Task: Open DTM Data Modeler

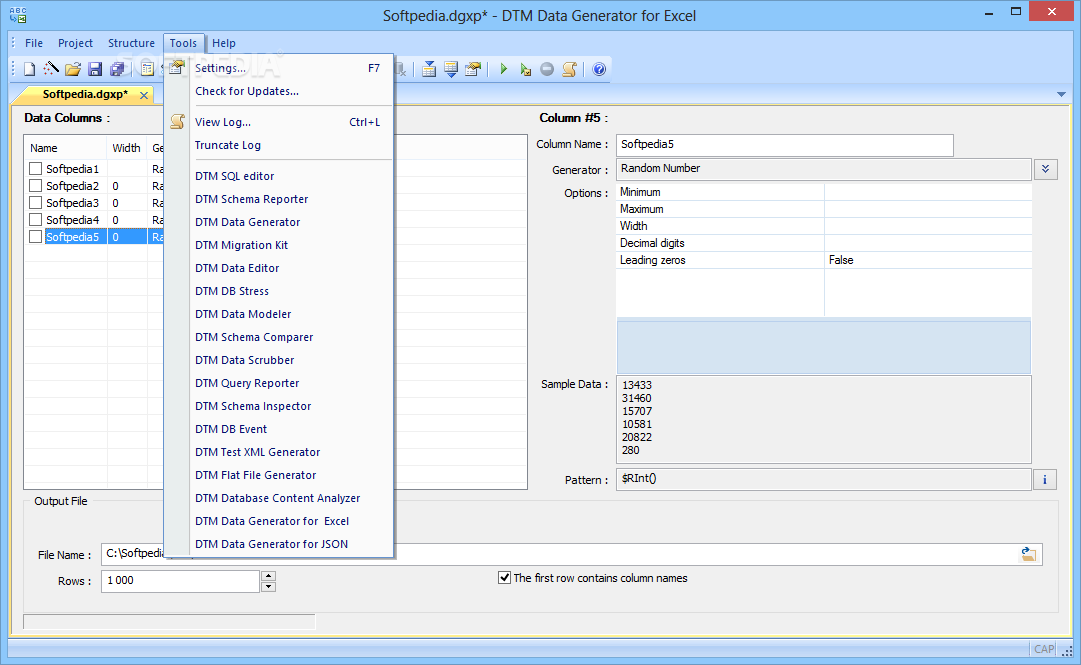Action: (279, 314)
